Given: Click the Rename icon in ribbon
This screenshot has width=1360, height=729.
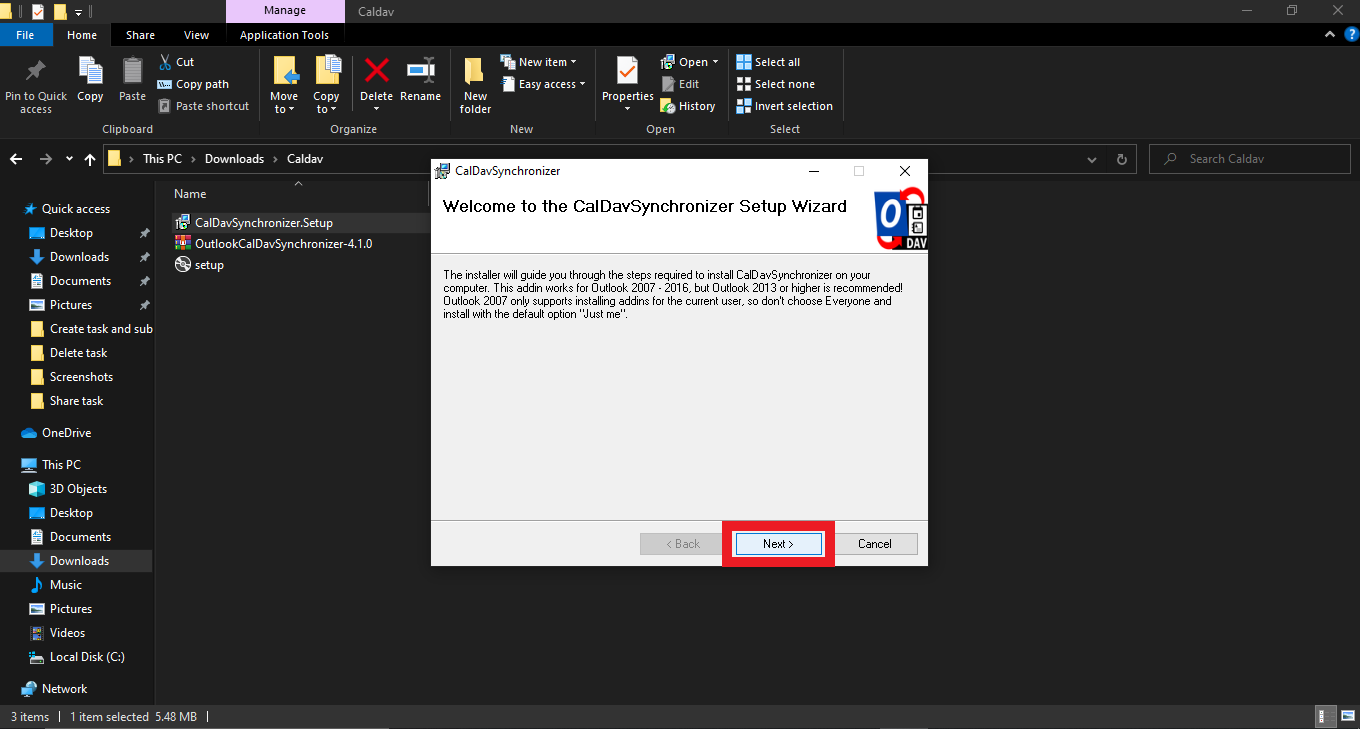Looking at the screenshot, I should [420, 72].
